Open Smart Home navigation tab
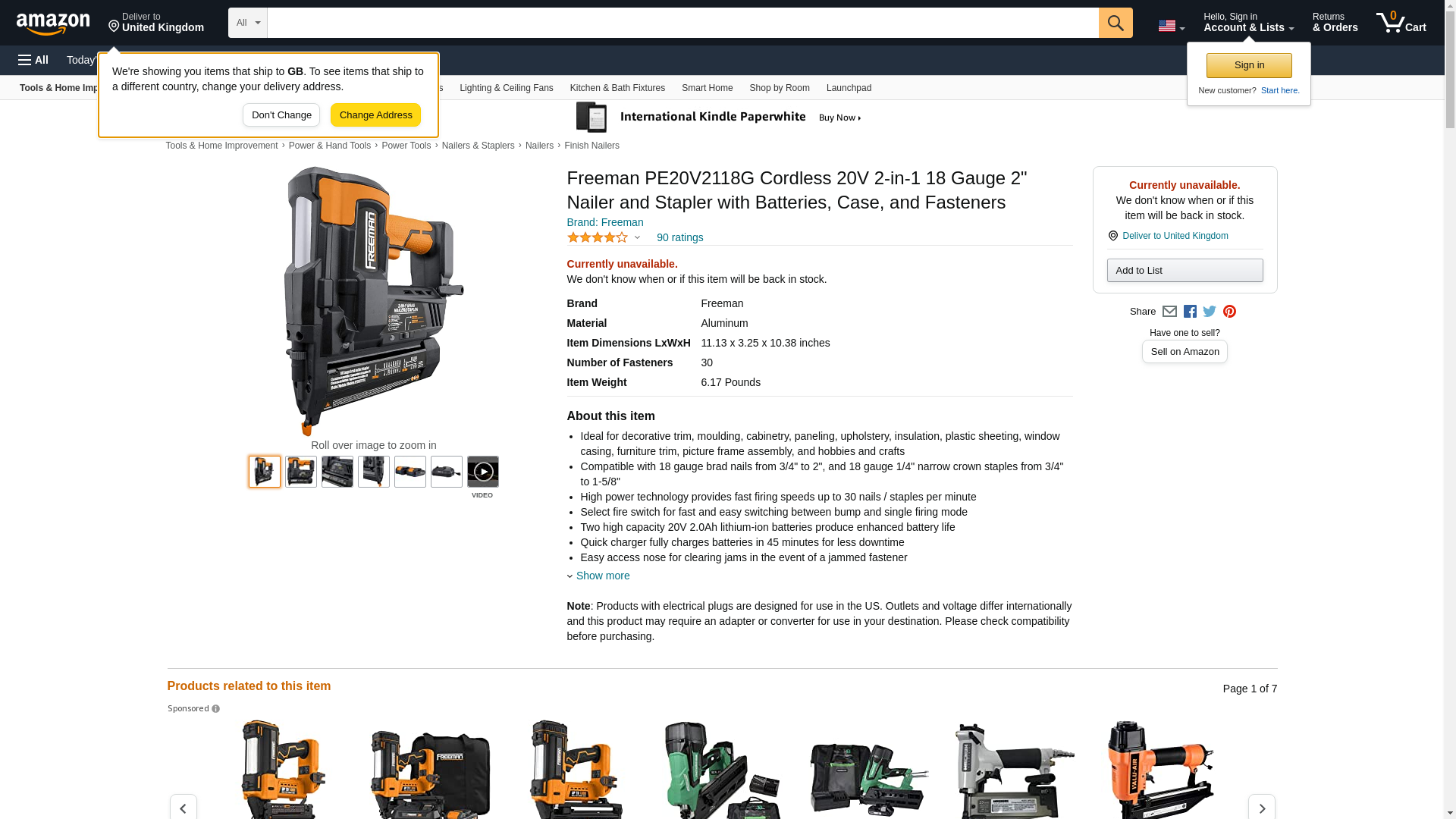Image resolution: width=1456 pixels, height=819 pixels. pyautogui.click(x=707, y=88)
